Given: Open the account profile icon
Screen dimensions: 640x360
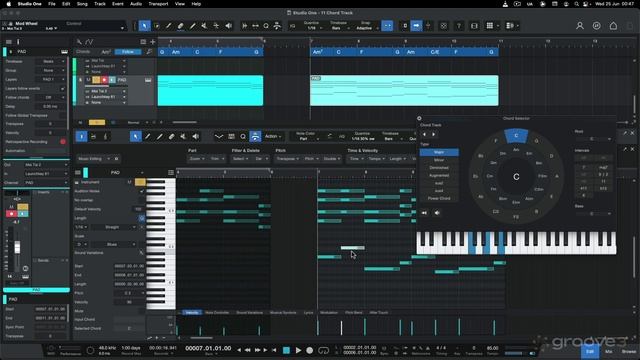Looking at the screenshot, I should (x=580, y=26).
